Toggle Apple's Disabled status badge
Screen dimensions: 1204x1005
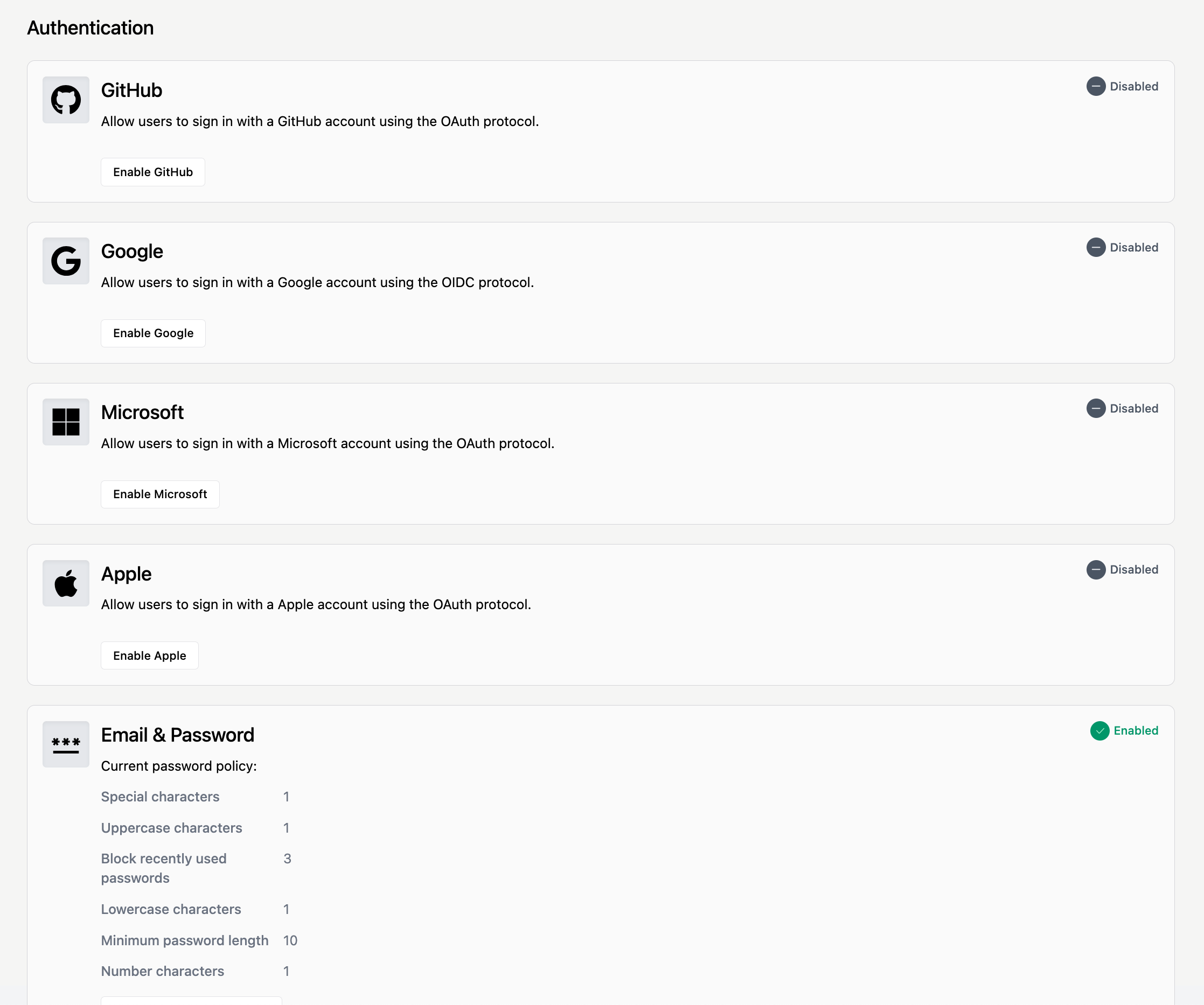click(1122, 569)
